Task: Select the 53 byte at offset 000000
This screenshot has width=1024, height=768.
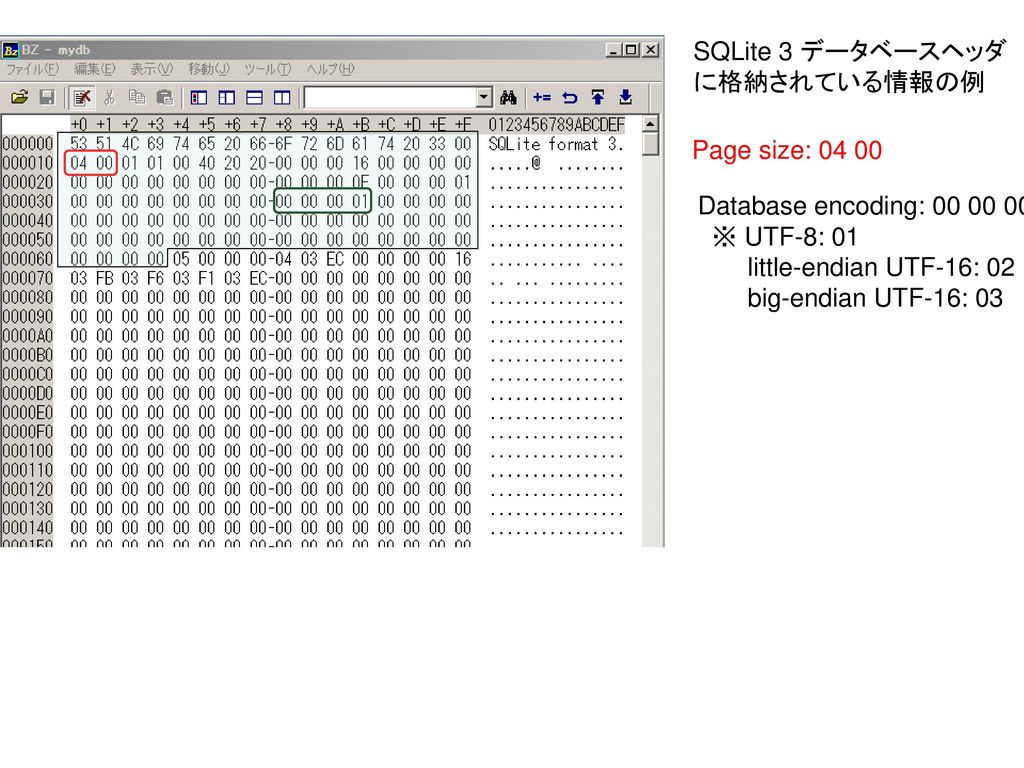Action: (78, 144)
